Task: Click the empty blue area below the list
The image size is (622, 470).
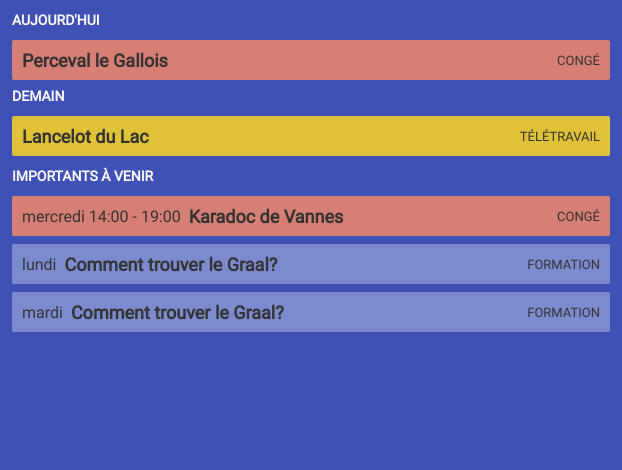Action: [311, 400]
